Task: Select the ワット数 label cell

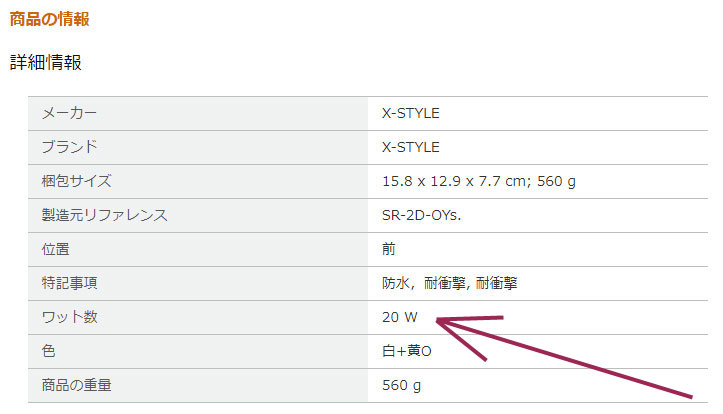Action: 198,318
